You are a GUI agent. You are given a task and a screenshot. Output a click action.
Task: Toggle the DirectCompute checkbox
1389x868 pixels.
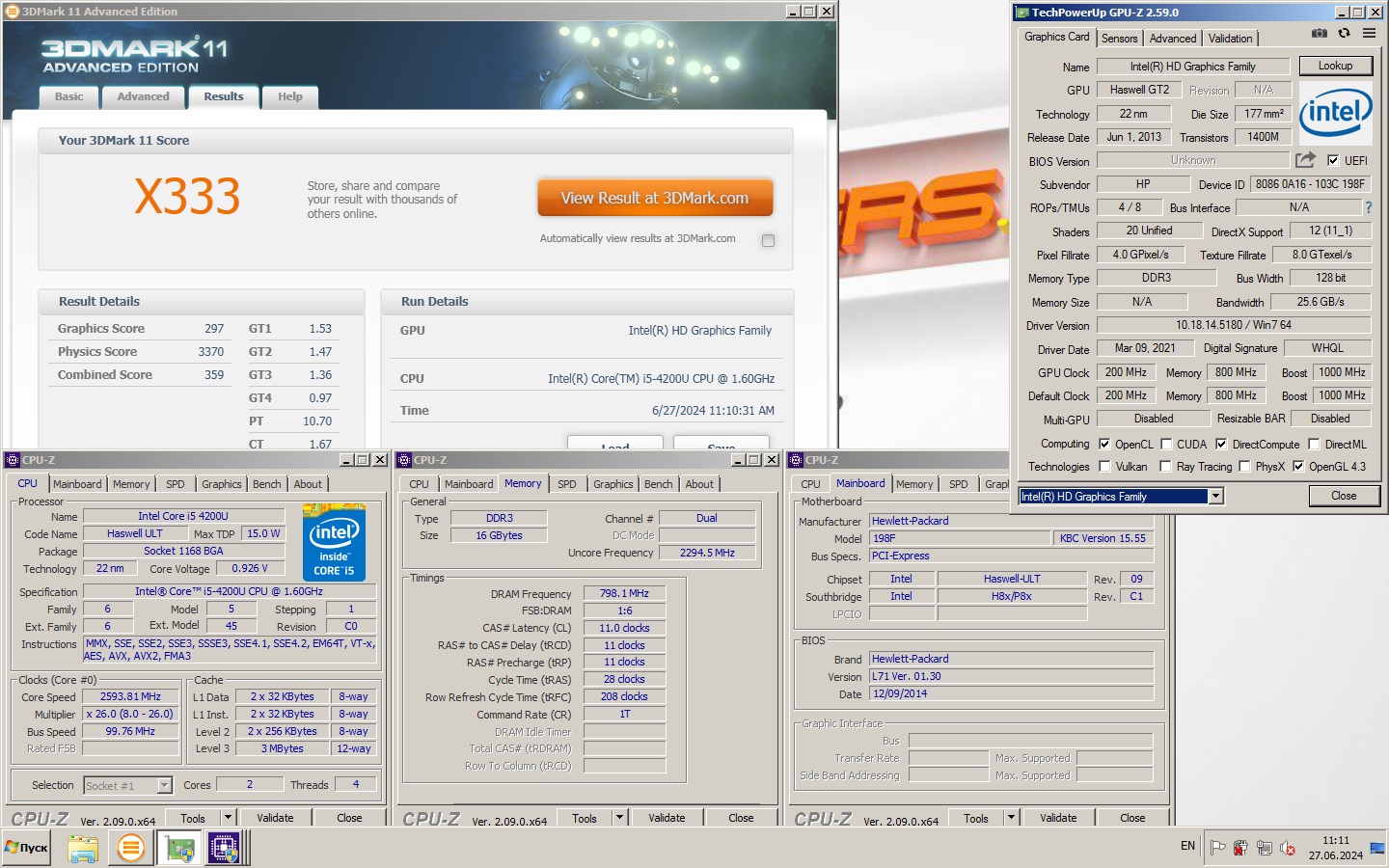pyautogui.click(x=1221, y=444)
